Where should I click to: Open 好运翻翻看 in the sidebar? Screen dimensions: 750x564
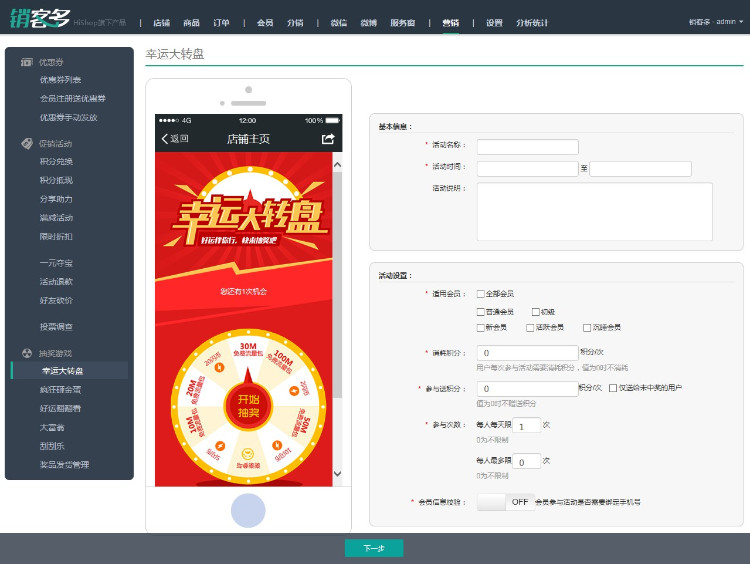pyautogui.click(x=60, y=409)
